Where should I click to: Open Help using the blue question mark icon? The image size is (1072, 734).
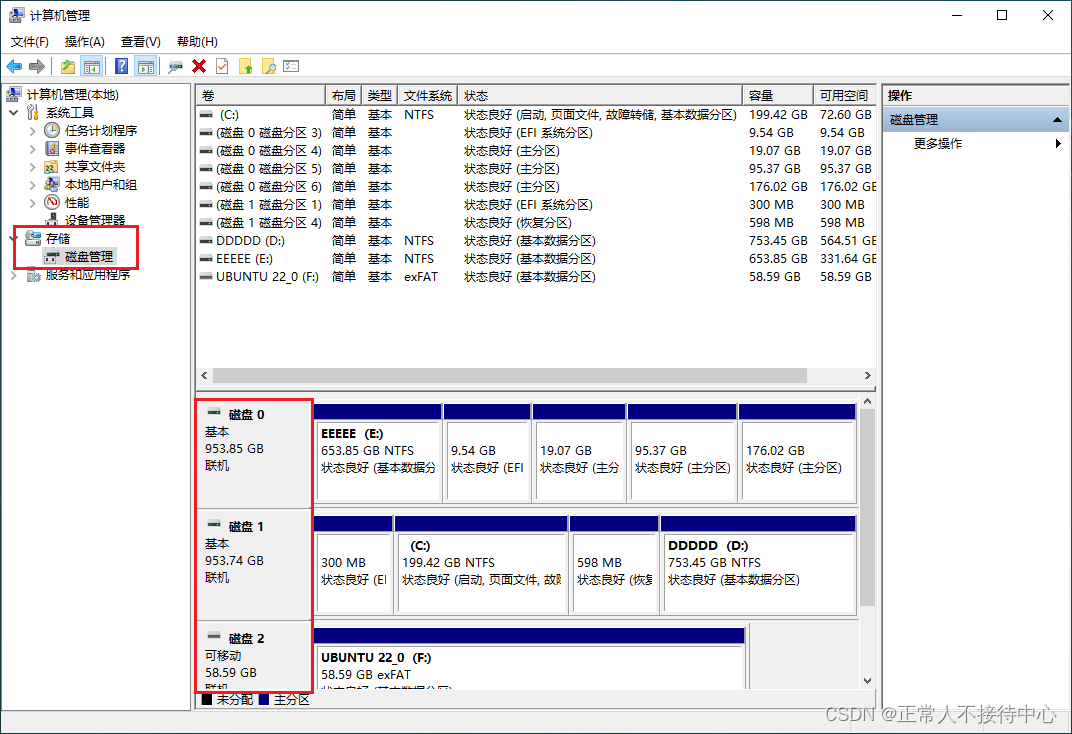pyautogui.click(x=119, y=66)
